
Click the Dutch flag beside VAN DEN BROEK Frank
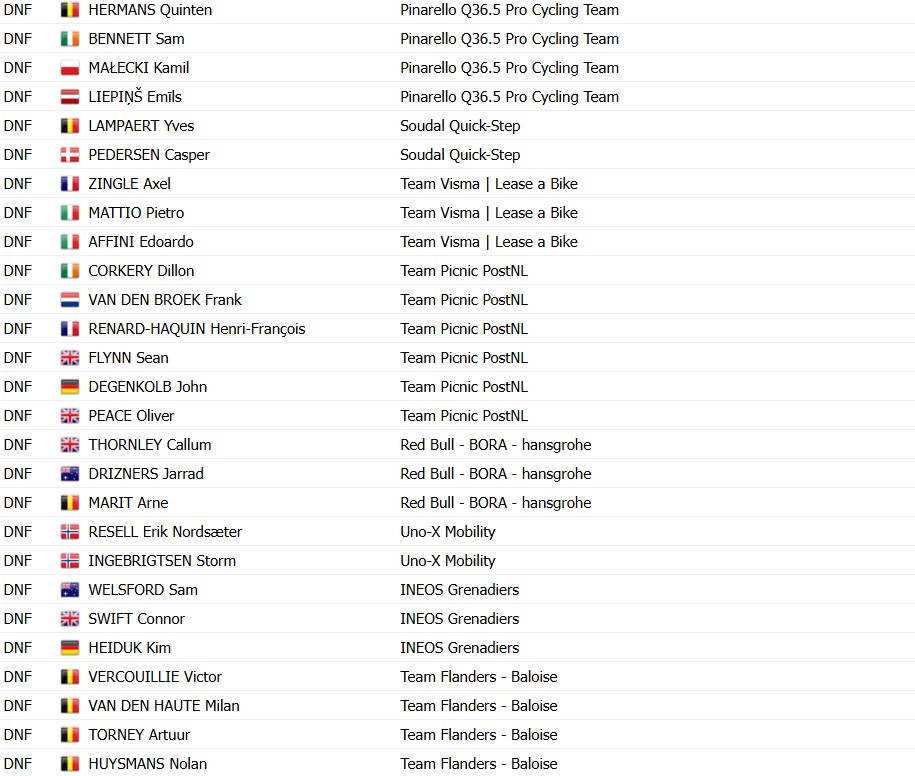(x=69, y=300)
